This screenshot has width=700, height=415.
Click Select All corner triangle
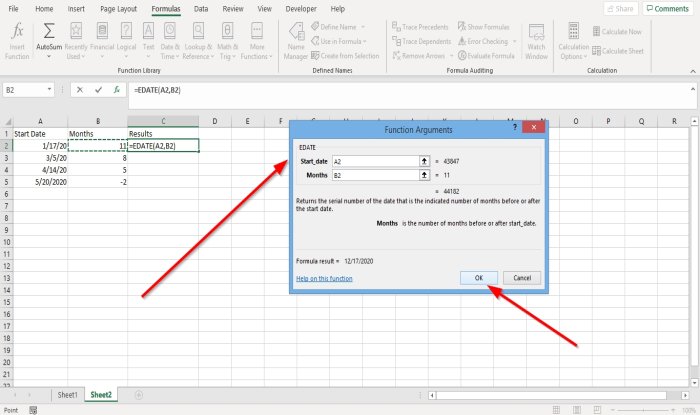coord(7,121)
